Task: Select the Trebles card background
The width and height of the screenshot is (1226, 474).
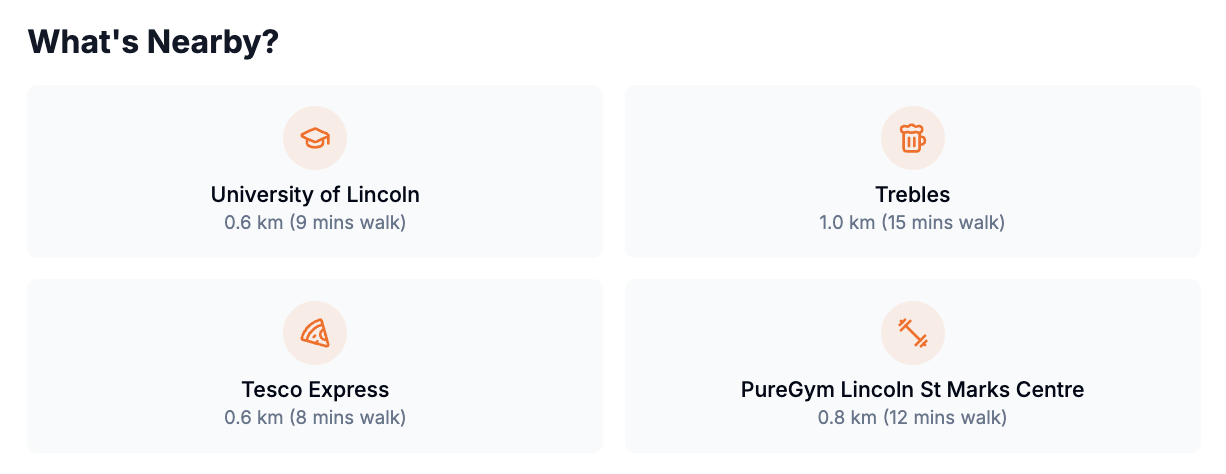Action: [x=912, y=172]
